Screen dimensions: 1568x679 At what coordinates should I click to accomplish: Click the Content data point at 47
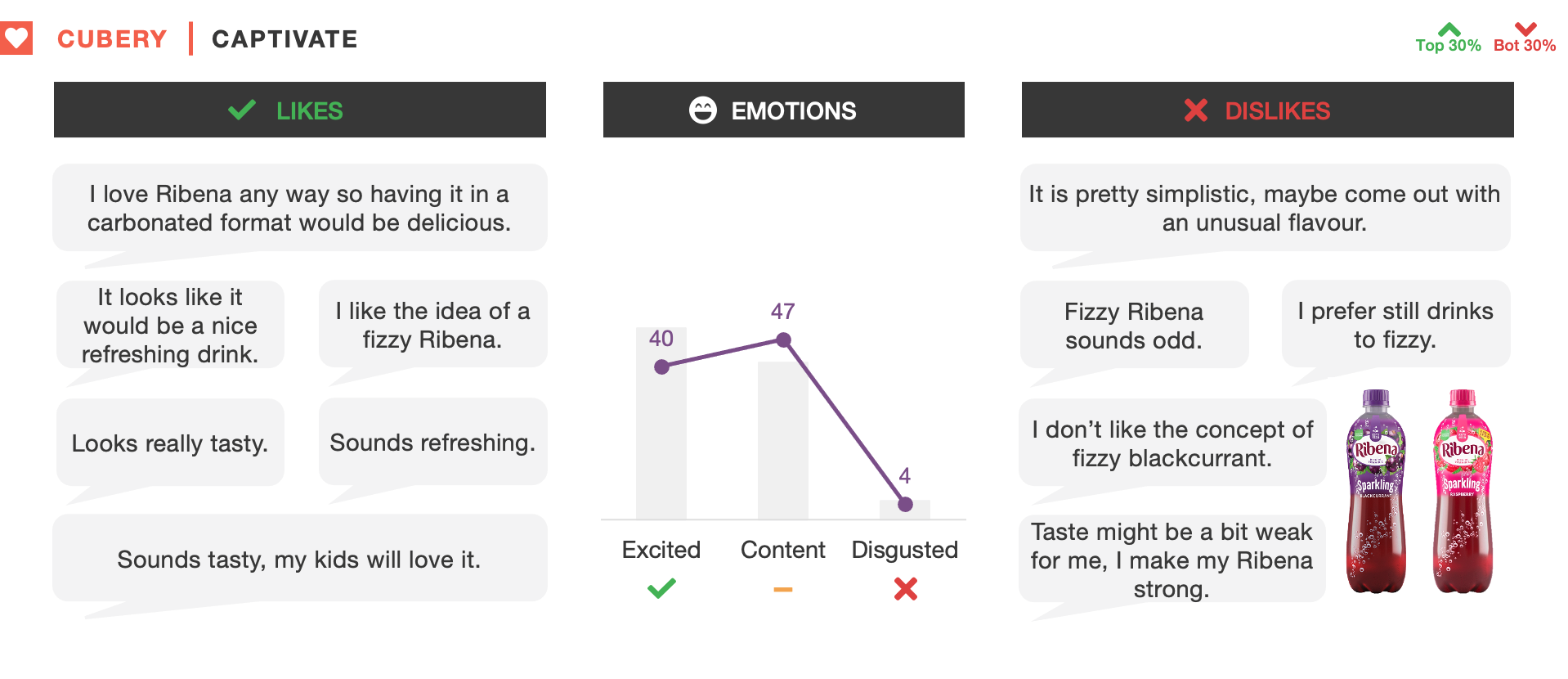[x=783, y=339]
